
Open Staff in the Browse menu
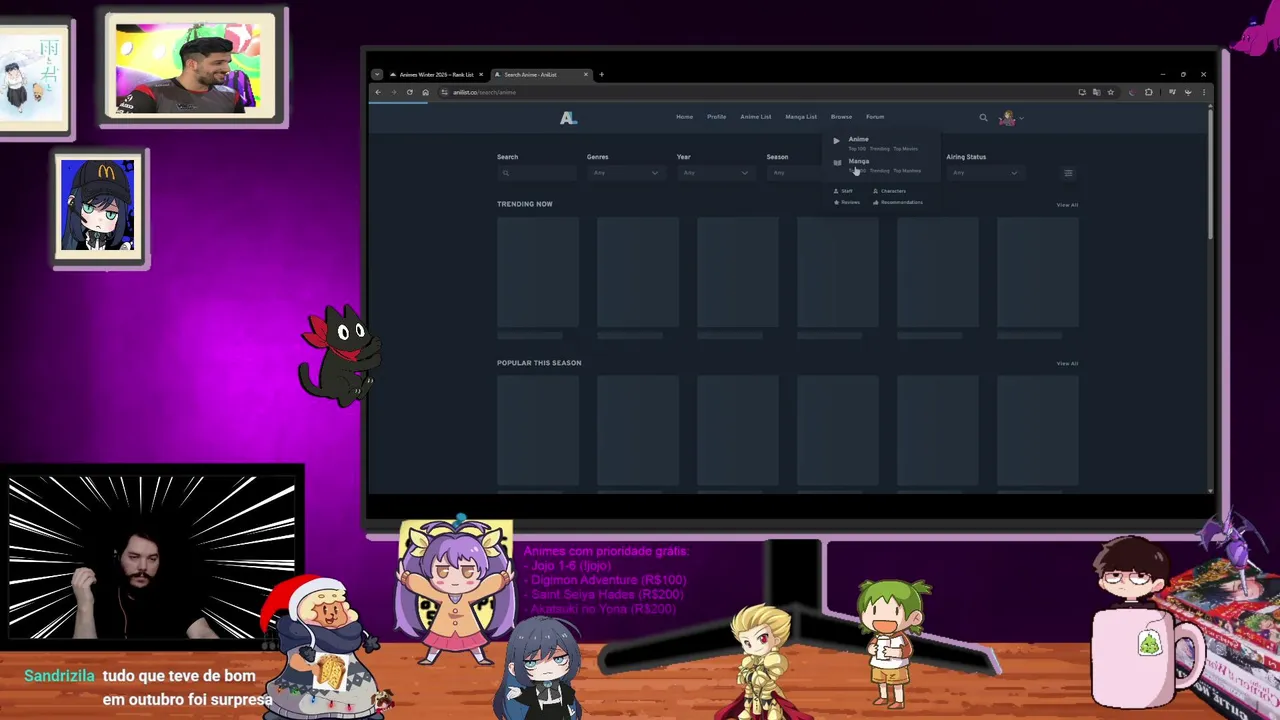[x=846, y=191]
